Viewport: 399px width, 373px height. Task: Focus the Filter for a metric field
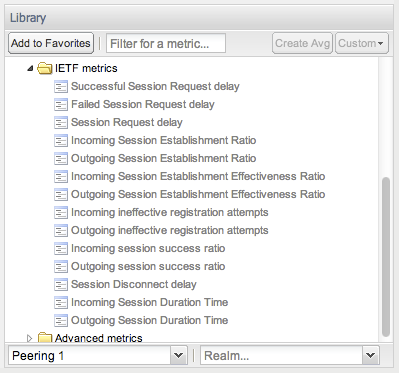point(166,43)
